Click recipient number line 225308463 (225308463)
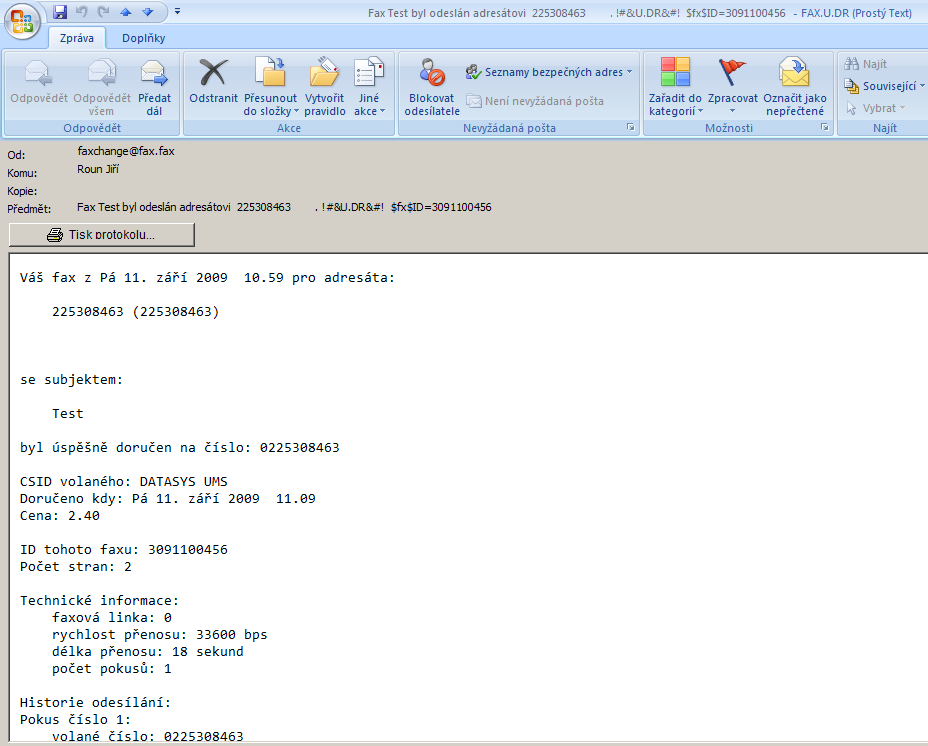 pos(136,312)
